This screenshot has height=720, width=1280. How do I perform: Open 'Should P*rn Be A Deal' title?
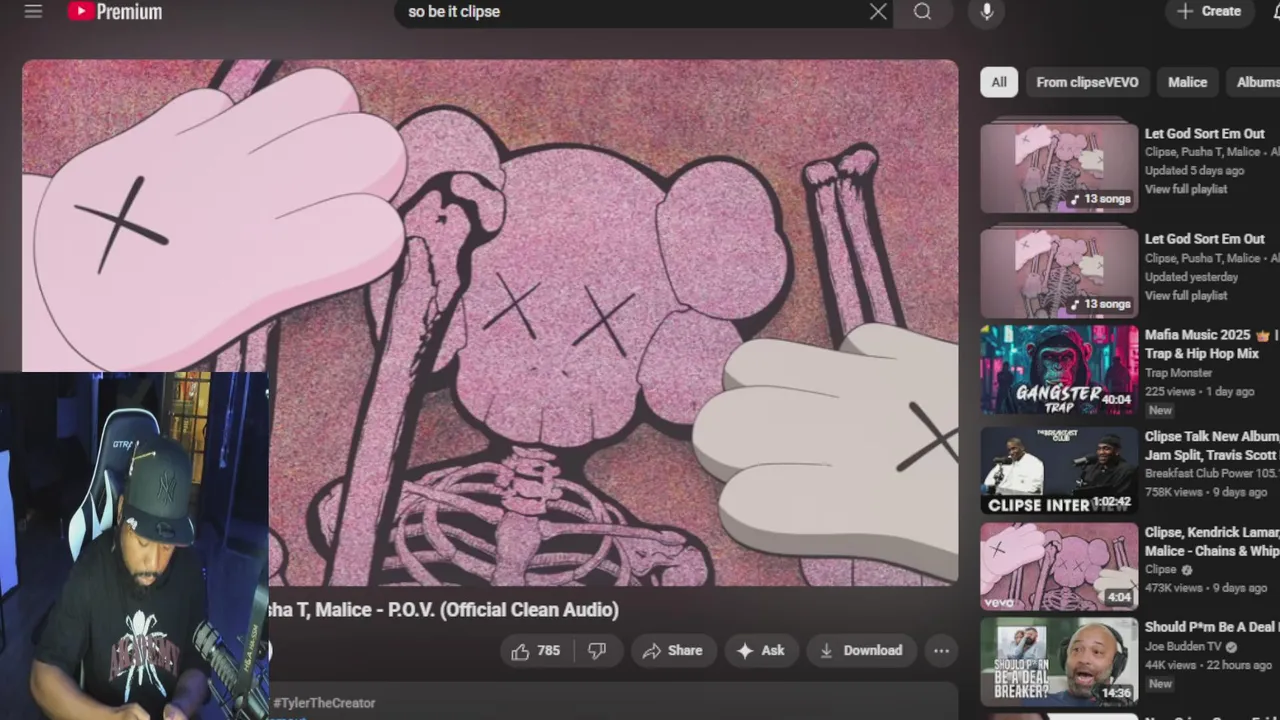1212,627
